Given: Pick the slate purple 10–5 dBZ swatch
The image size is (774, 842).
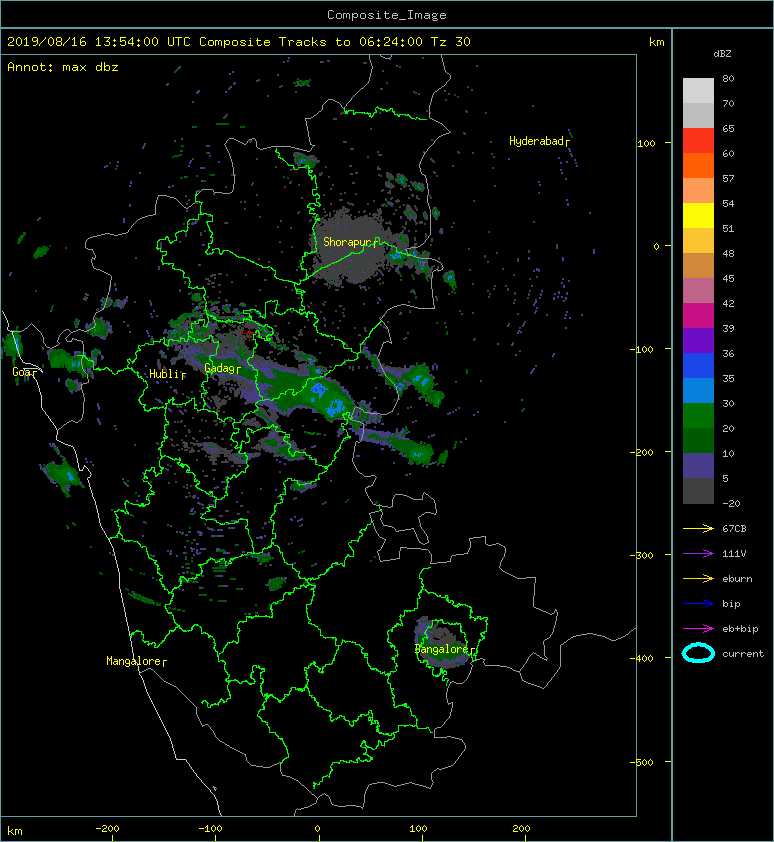Looking at the screenshot, I should pyautogui.click(x=698, y=465).
